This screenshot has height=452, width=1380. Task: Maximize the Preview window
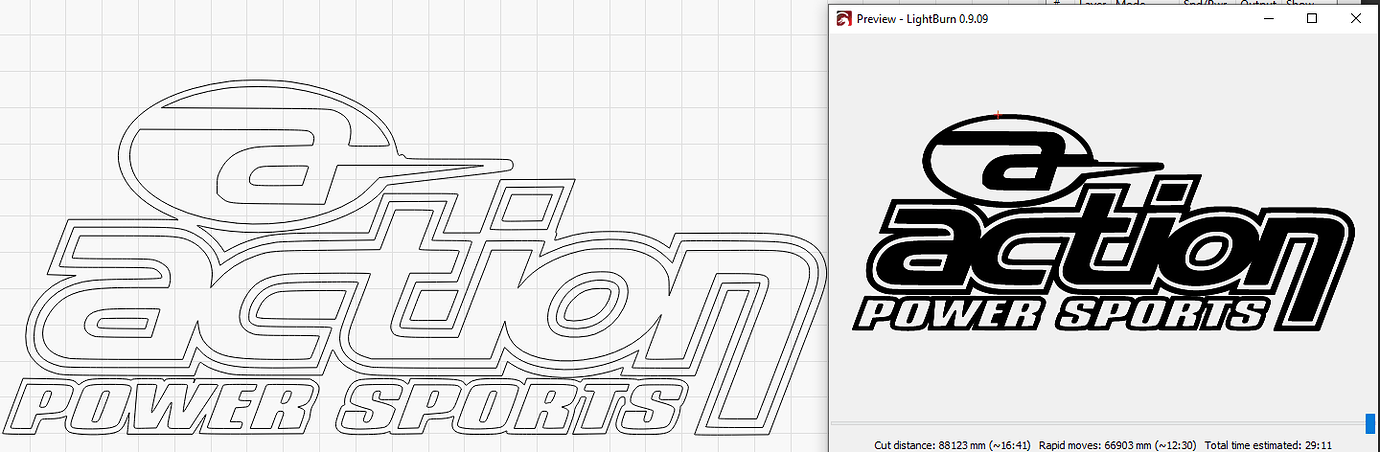click(1313, 18)
